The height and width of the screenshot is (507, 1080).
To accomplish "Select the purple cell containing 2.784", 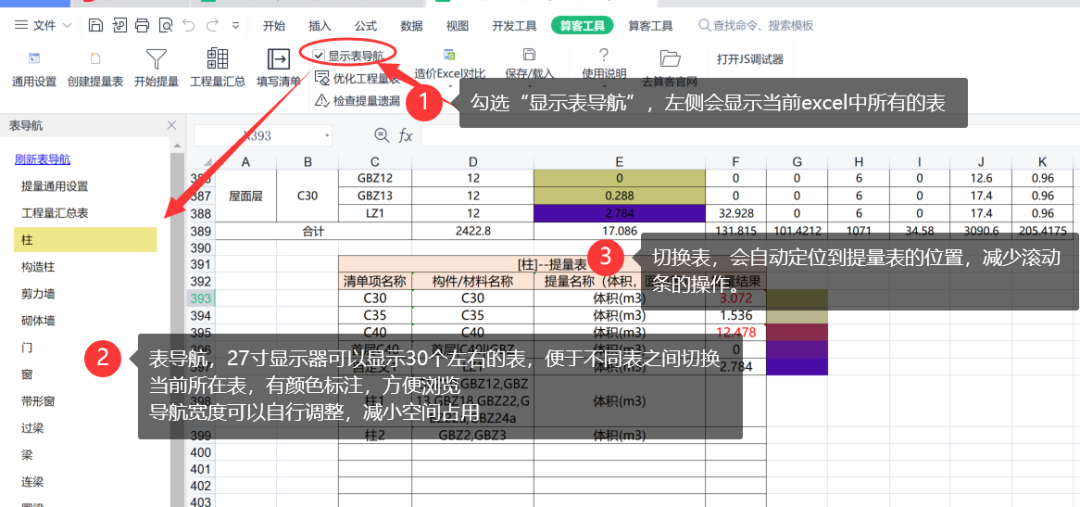I will (x=619, y=213).
